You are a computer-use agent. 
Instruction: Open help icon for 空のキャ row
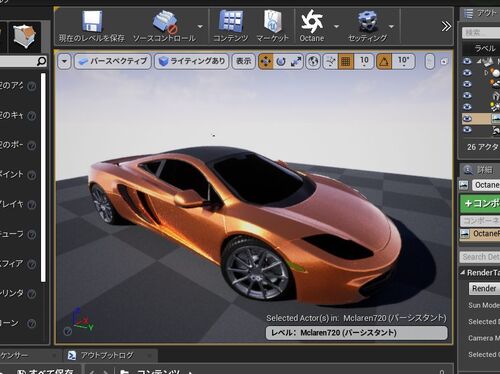click(31, 116)
